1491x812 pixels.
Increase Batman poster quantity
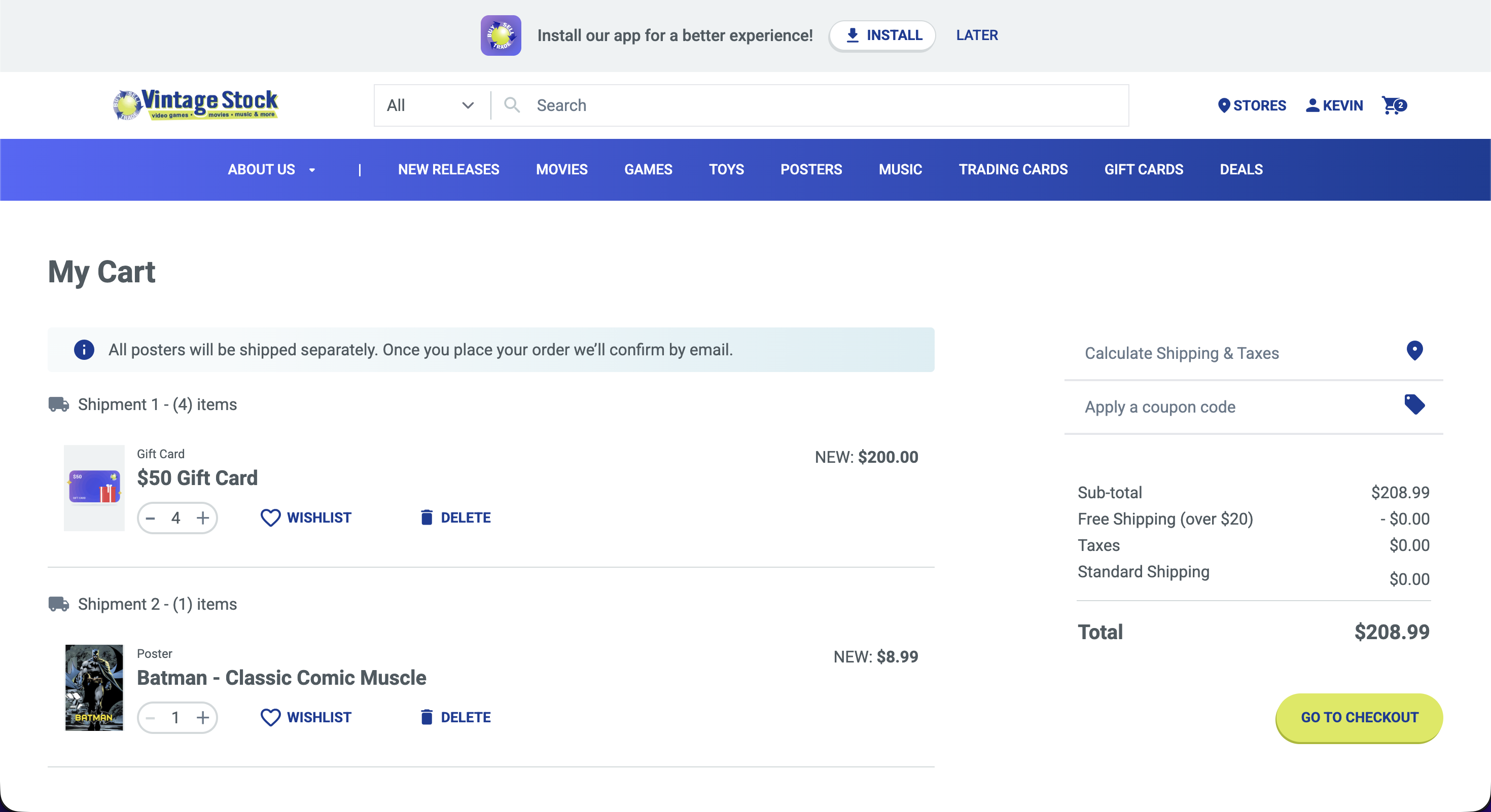(x=202, y=717)
